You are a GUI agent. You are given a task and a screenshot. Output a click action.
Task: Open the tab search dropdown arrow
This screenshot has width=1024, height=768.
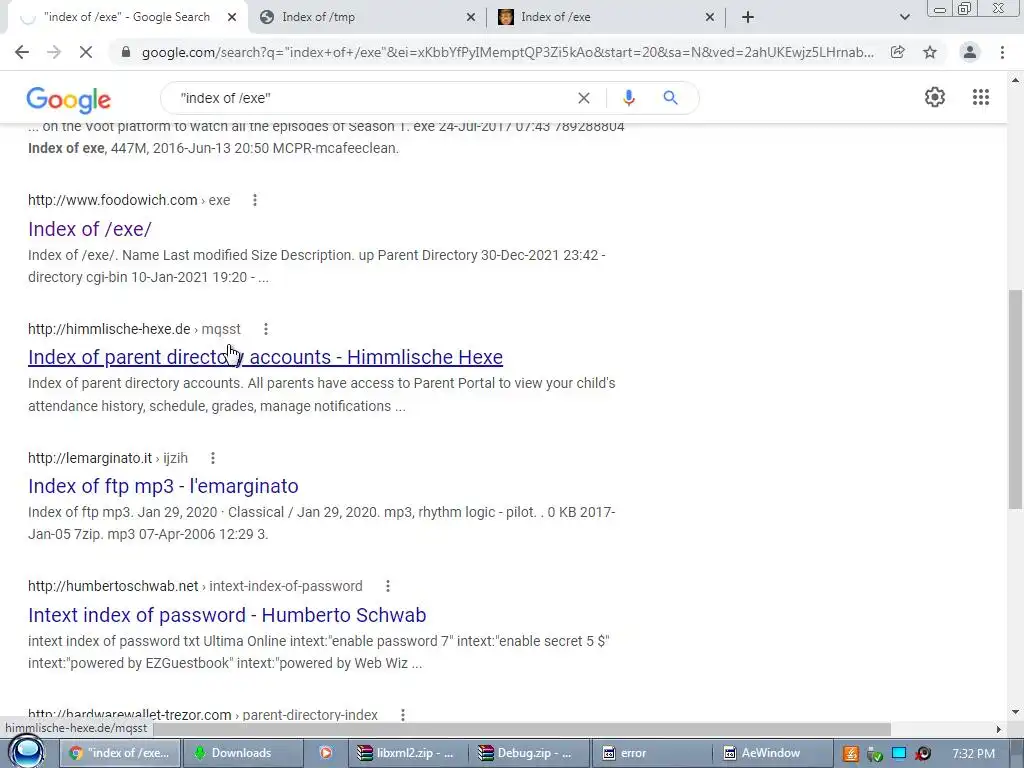coord(904,17)
